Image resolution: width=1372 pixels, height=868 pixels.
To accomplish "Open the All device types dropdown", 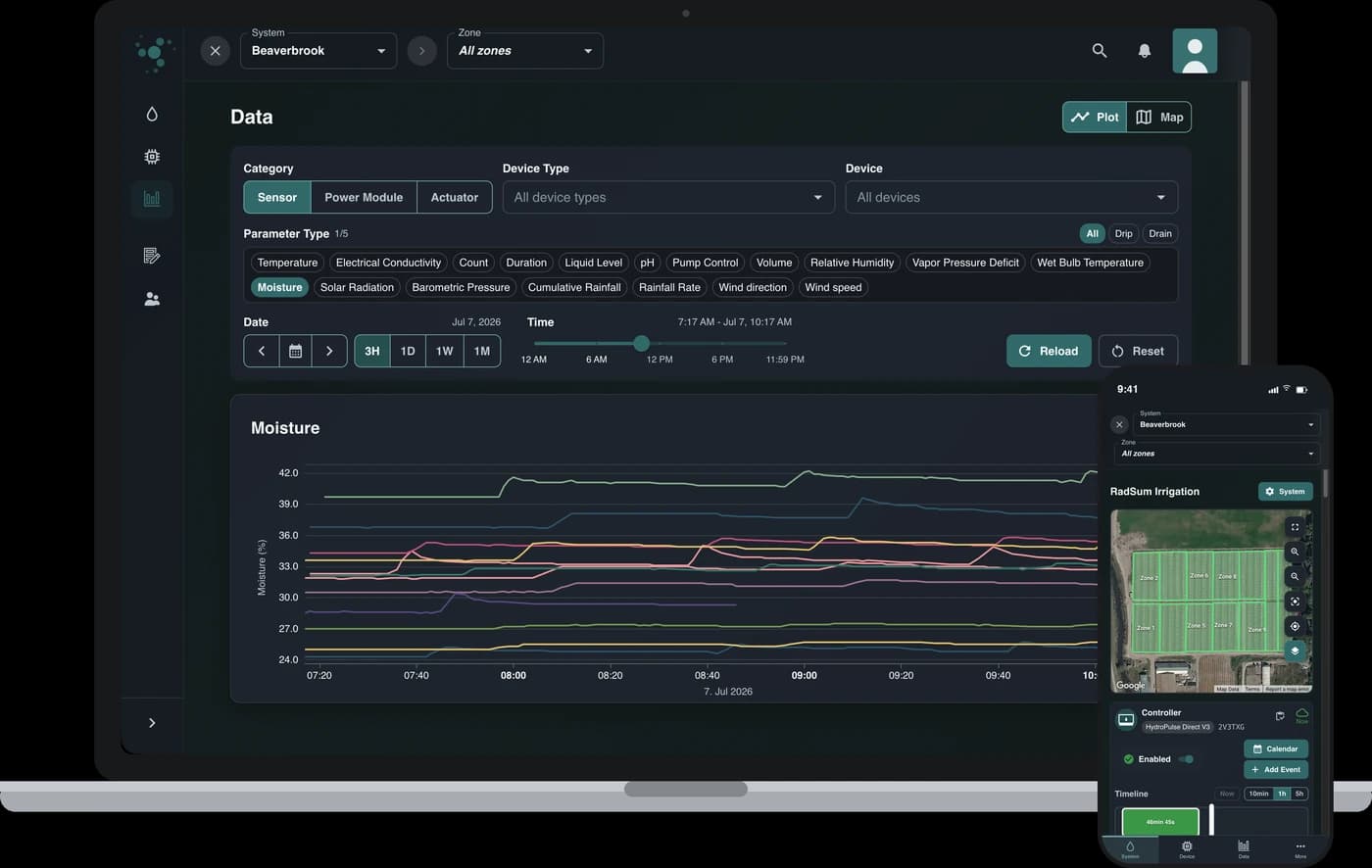I will [668, 197].
